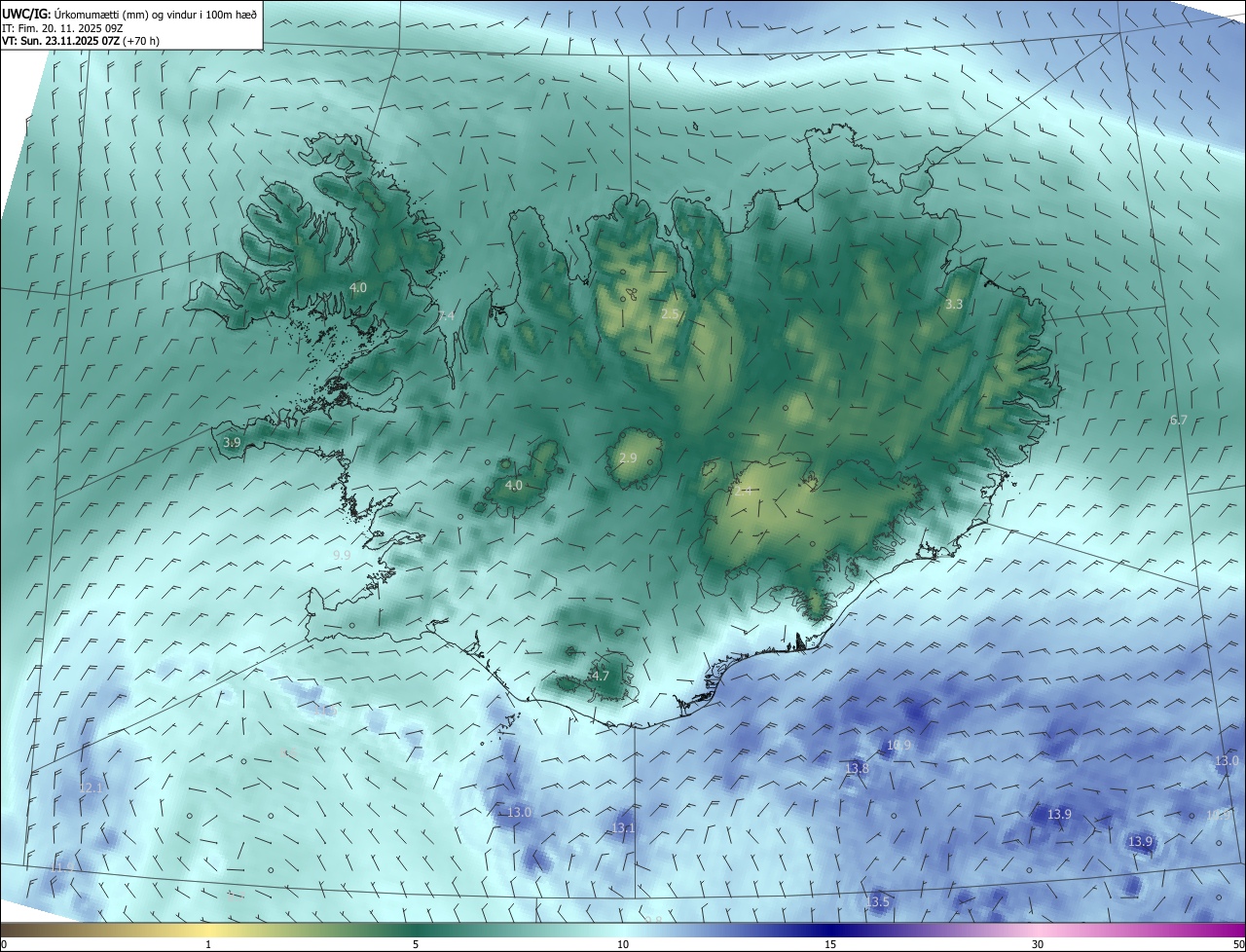The image size is (1246, 952).
Task: Click the title text "Úrkomumætti (mm) og vindur í 100m hæð"
Action: [x=156, y=14]
